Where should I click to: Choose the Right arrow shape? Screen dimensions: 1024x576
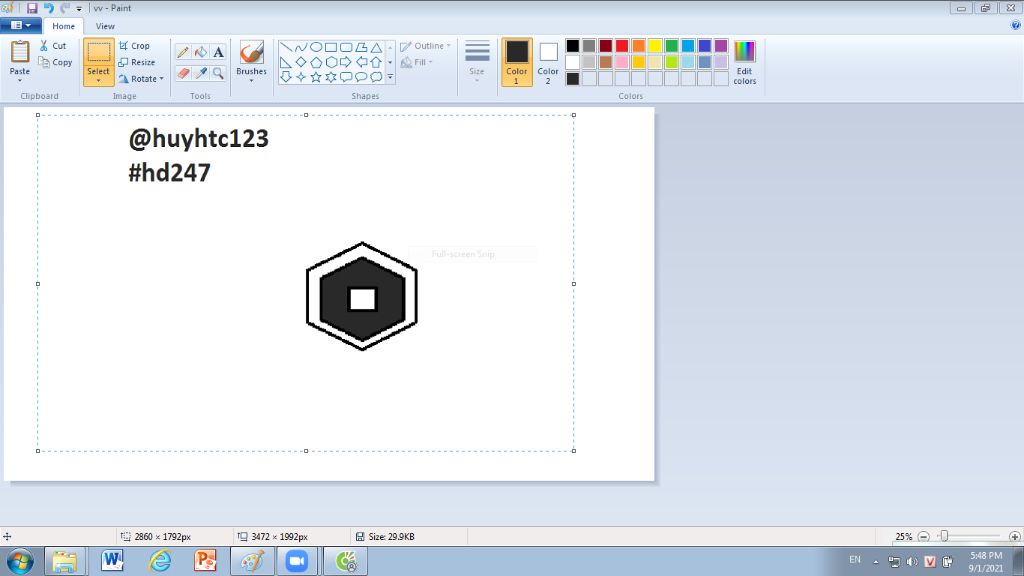click(x=346, y=62)
